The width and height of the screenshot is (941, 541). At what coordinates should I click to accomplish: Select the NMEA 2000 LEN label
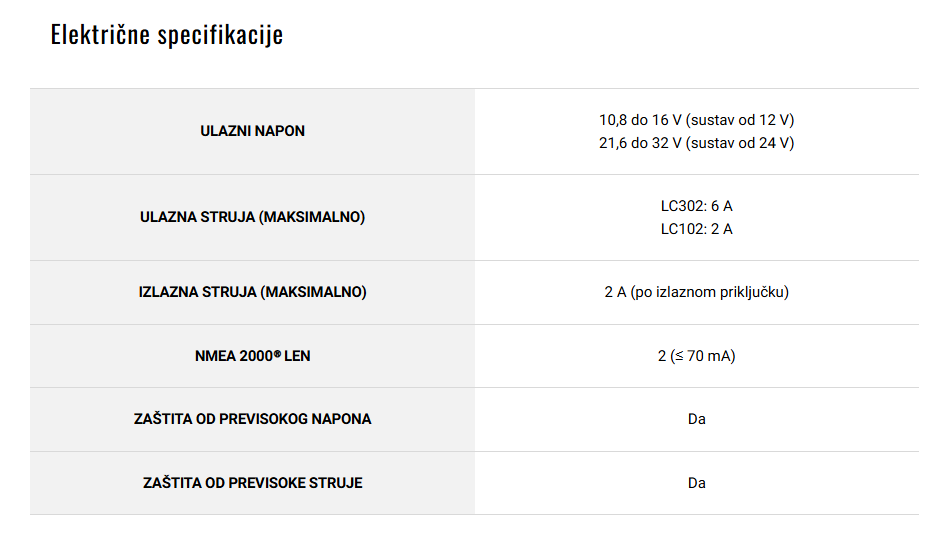pyautogui.click(x=253, y=356)
